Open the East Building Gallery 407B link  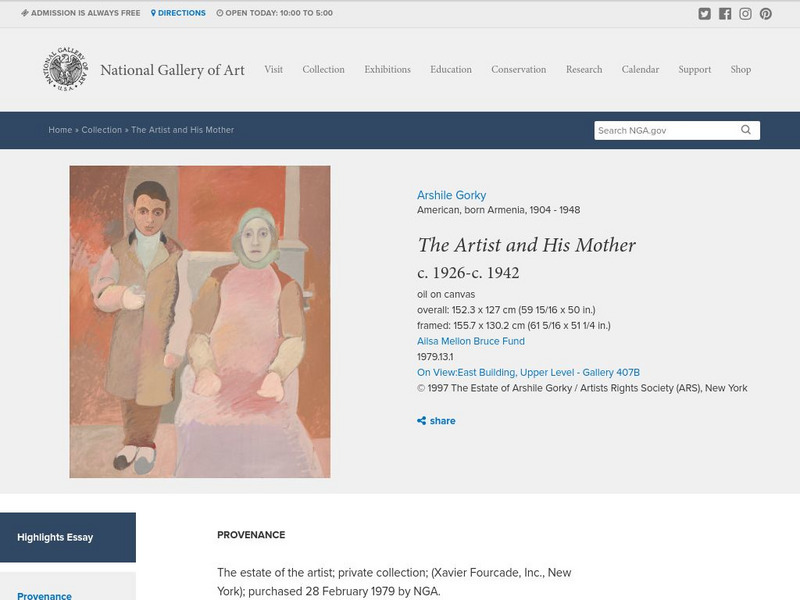click(x=531, y=370)
